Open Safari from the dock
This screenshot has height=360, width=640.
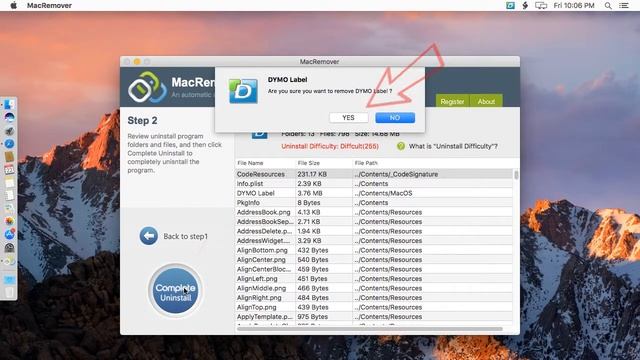point(9,144)
